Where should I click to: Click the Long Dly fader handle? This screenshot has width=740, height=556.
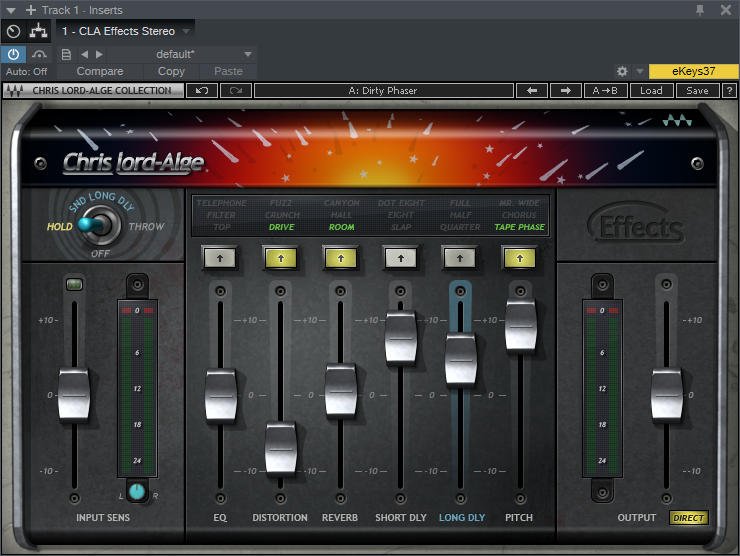(461, 360)
